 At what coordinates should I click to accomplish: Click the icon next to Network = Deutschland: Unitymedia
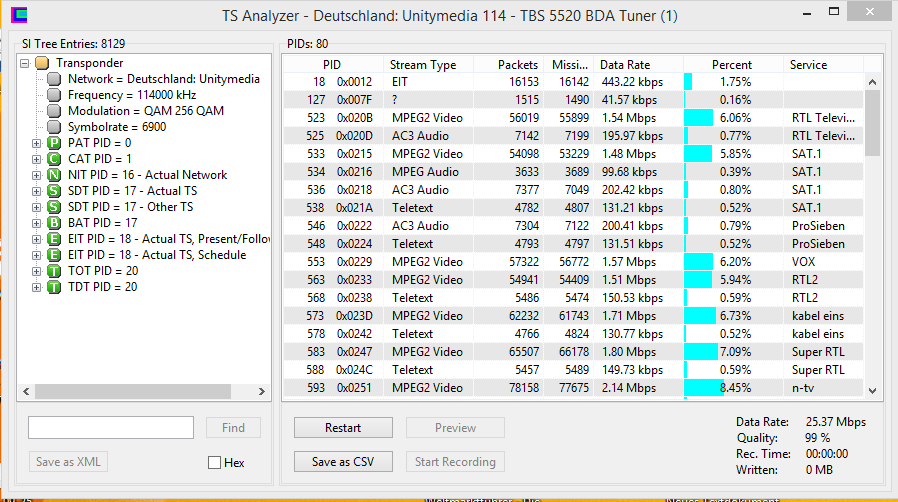54,79
